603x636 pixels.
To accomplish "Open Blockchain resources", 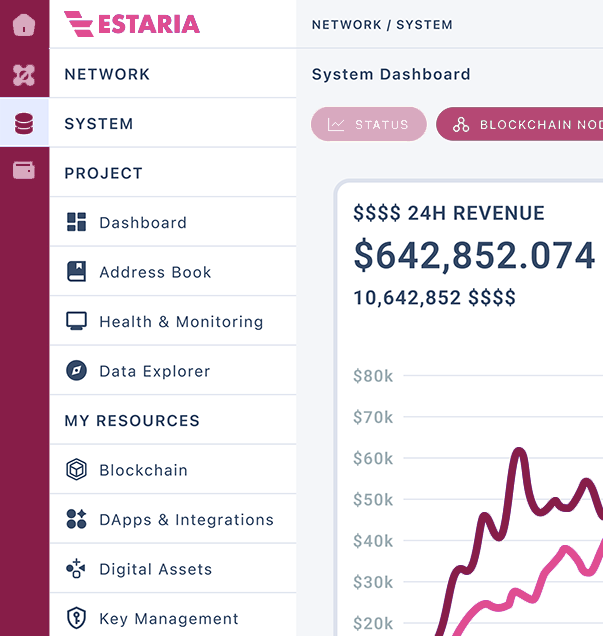I will (173, 470).
